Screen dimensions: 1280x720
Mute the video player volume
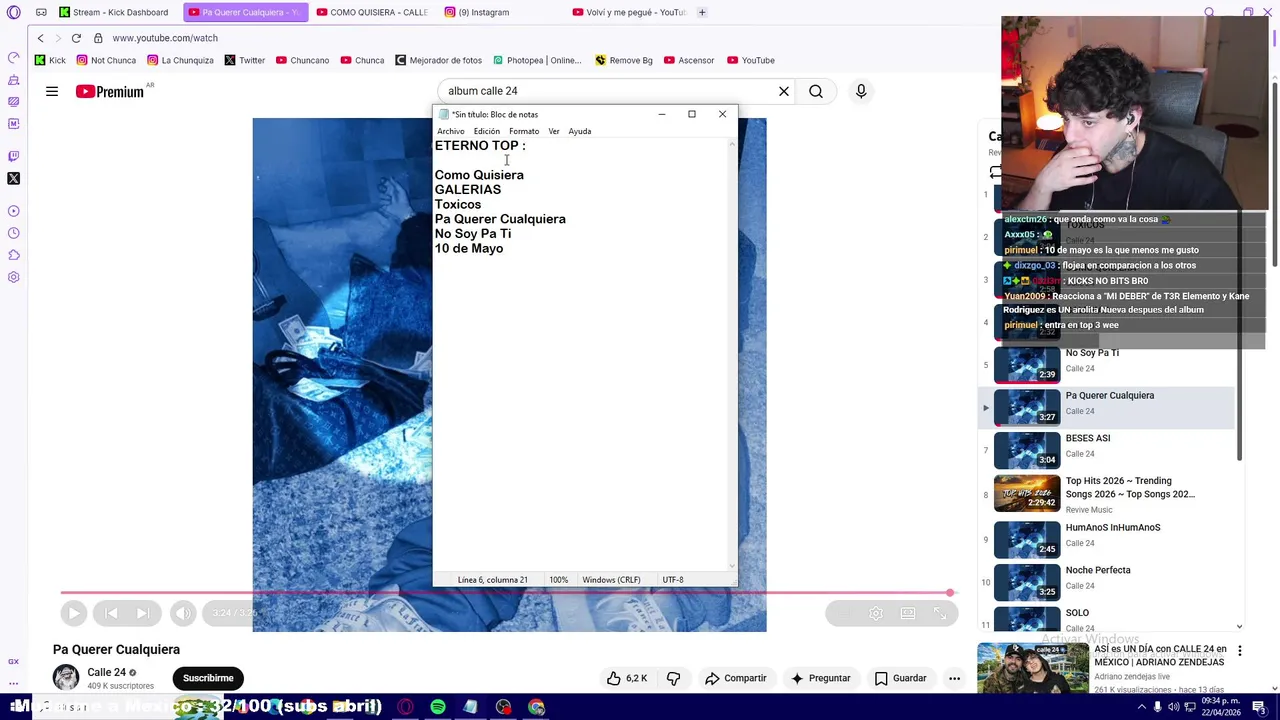pyautogui.click(x=182, y=613)
